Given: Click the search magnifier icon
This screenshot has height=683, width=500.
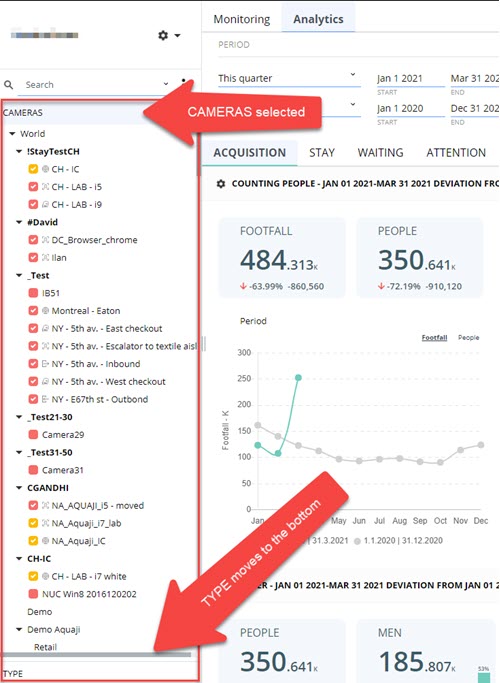Looking at the screenshot, I should coord(8,85).
